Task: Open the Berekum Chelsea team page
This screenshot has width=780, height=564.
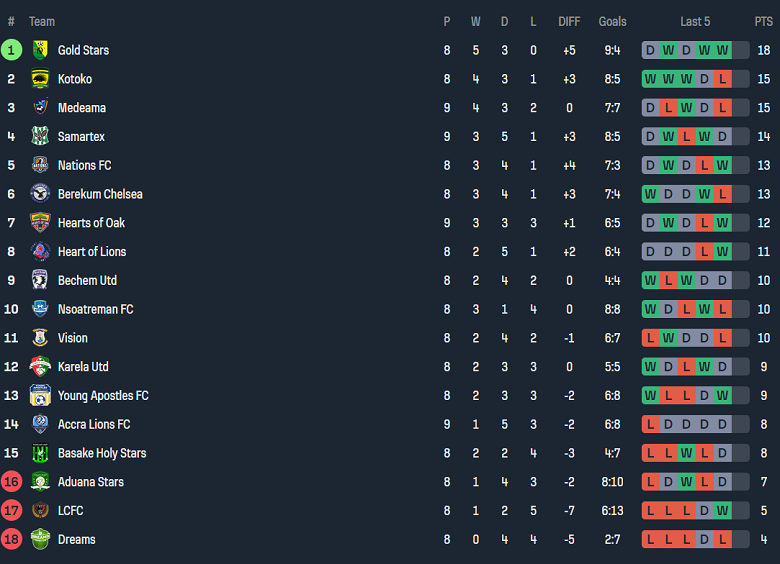Action: [x=100, y=194]
